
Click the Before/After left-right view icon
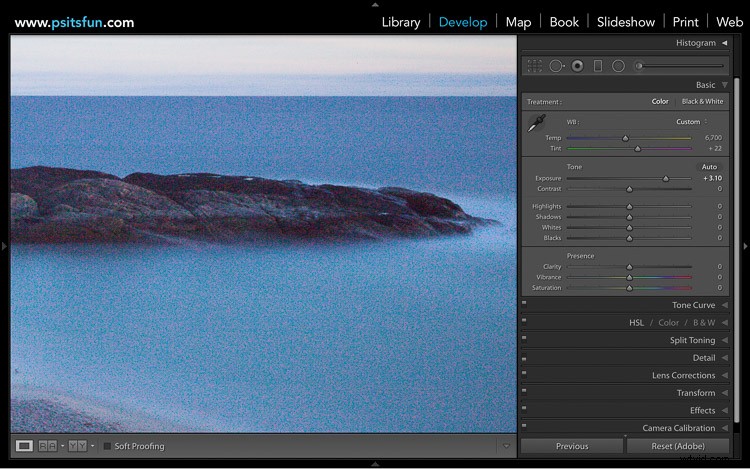coord(47,446)
